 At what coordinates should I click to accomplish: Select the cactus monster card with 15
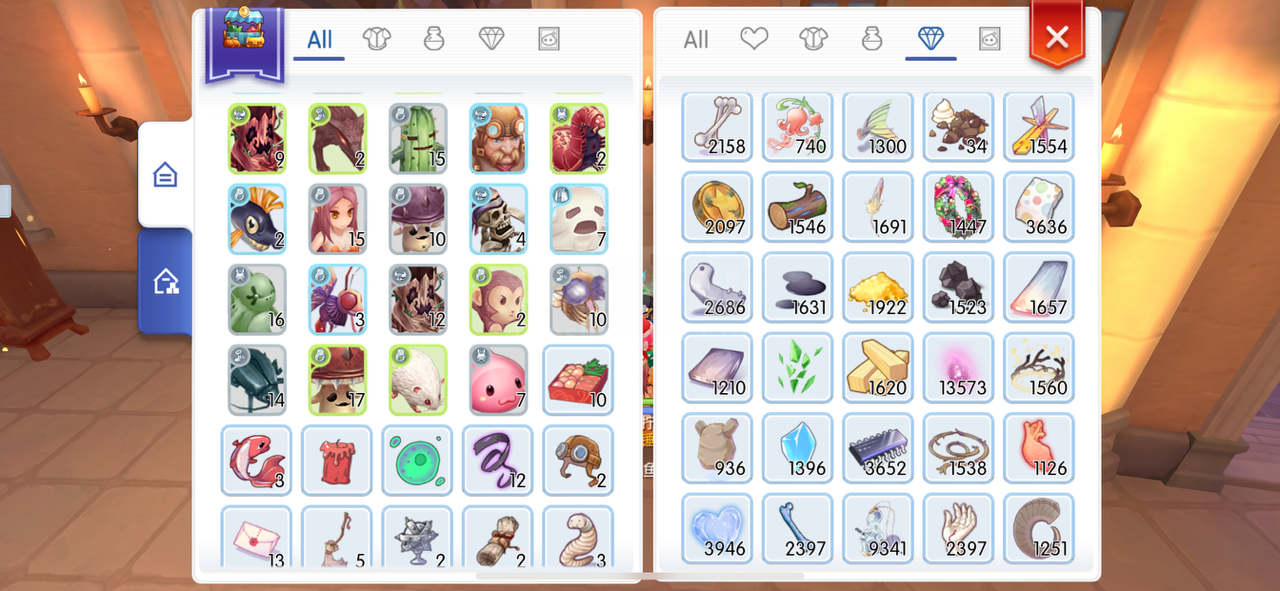[x=418, y=138]
